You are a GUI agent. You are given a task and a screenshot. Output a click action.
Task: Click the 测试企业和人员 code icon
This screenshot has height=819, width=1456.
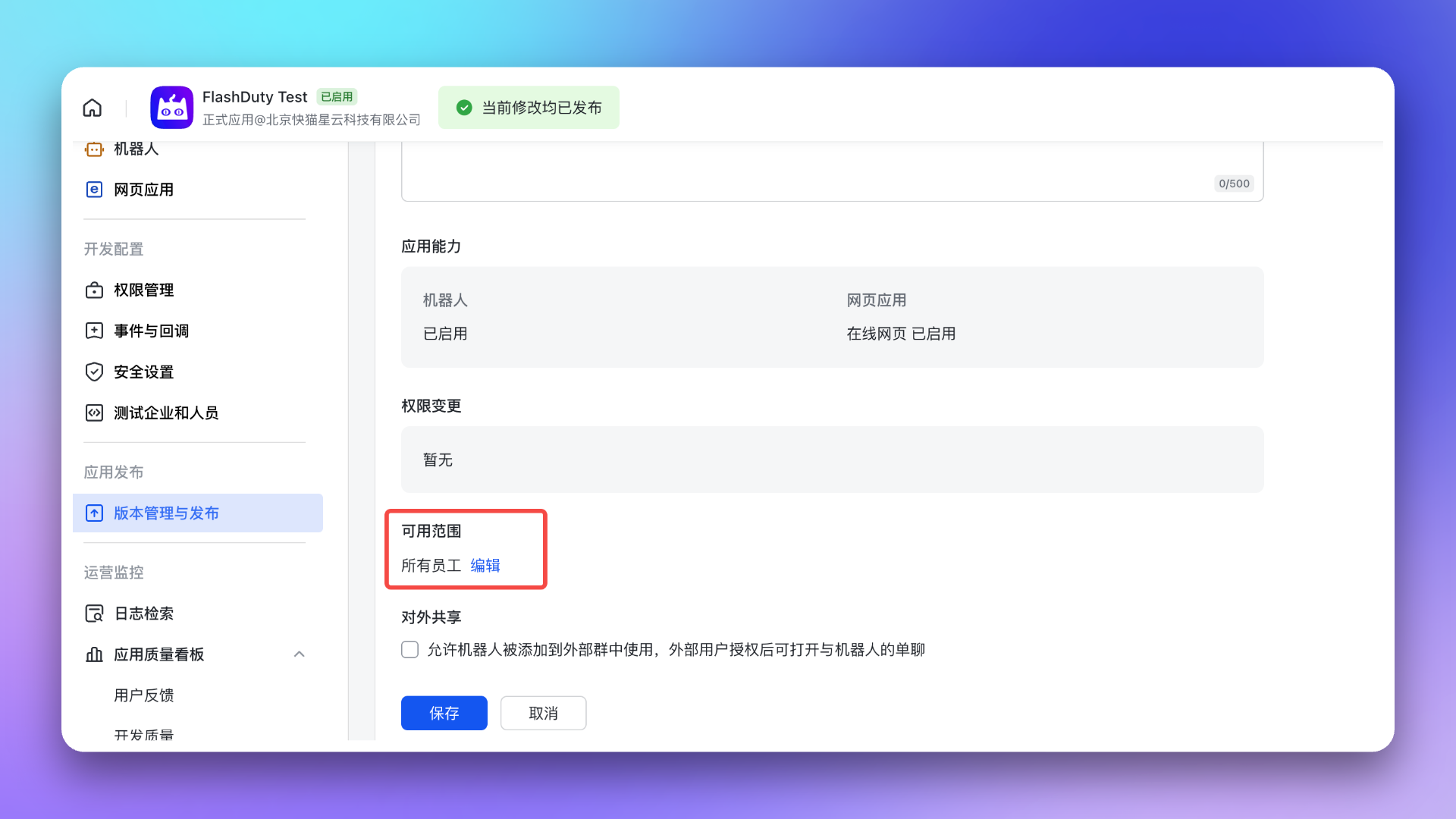click(94, 413)
